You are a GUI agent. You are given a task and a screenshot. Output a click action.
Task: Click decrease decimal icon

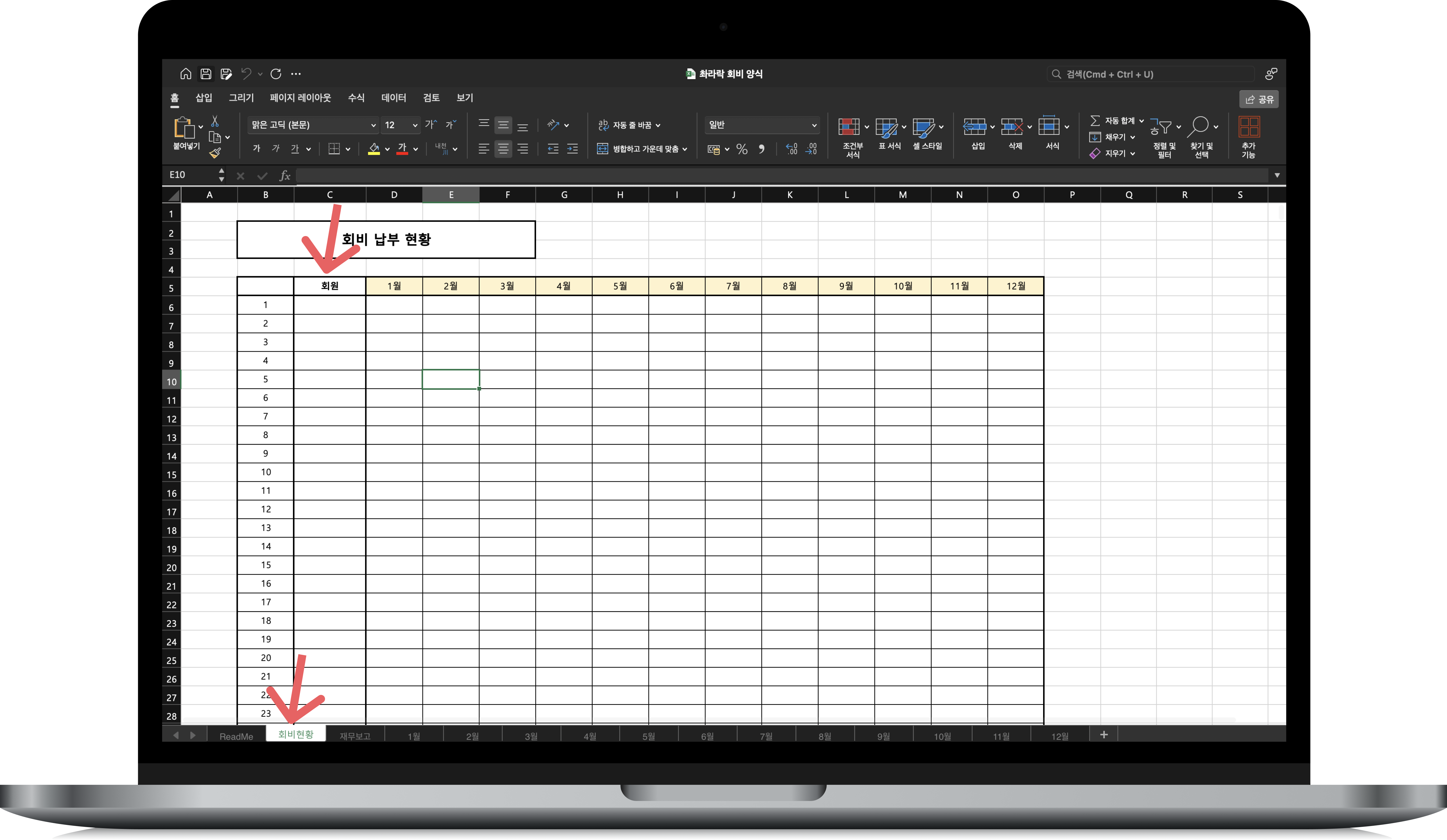coord(811,149)
